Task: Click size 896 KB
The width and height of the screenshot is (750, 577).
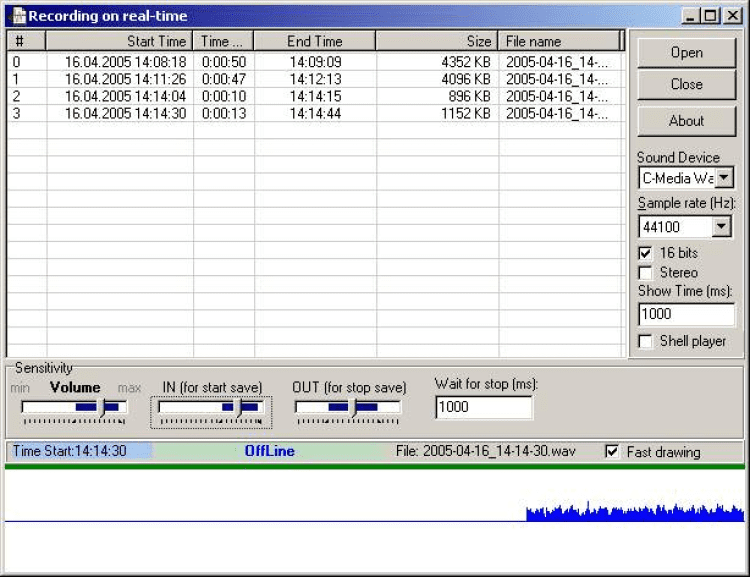Action: (x=470, y=96)
